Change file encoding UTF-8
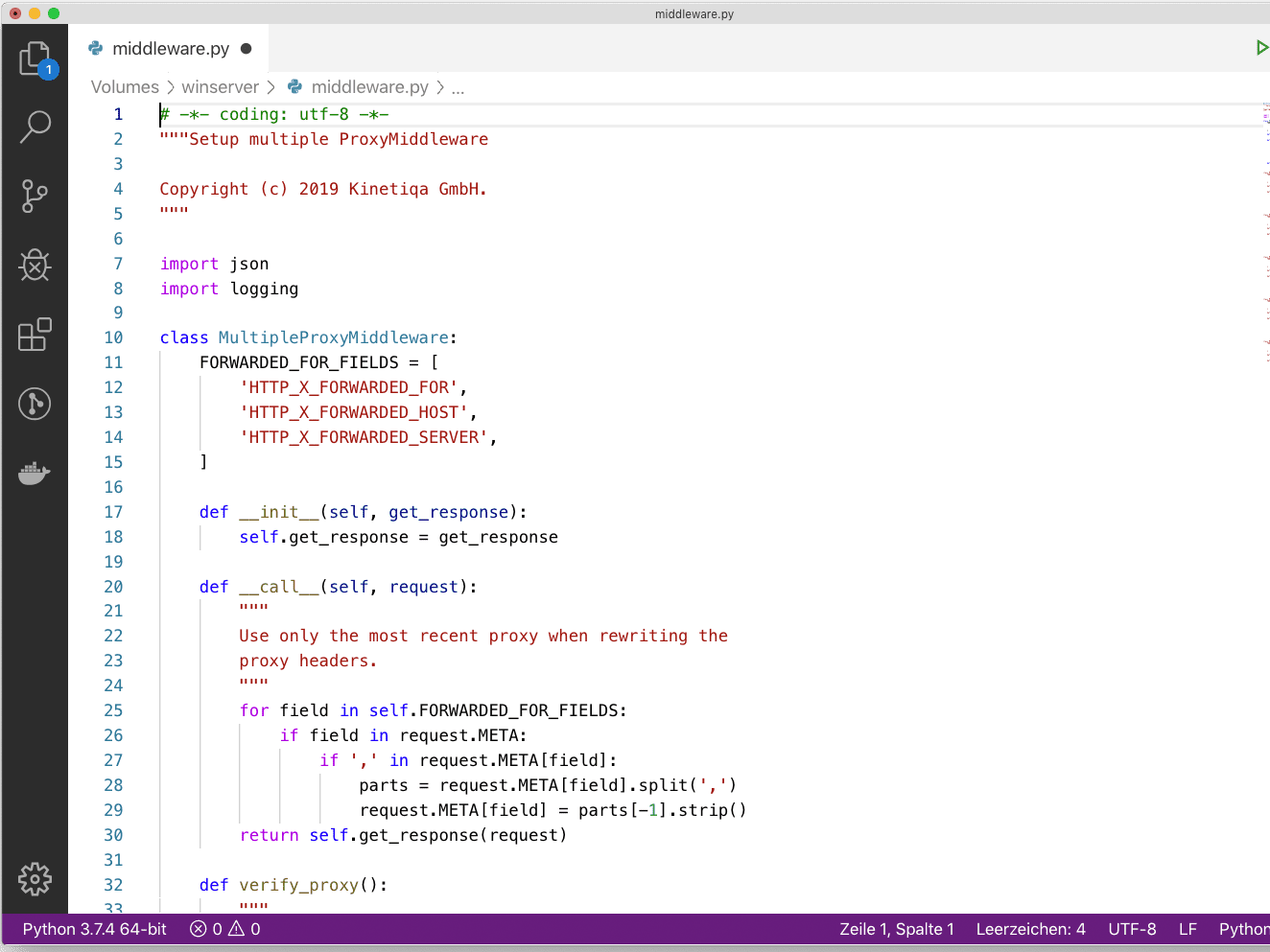The height and width of the screenshot is (952, 1270). coord(1133,929)
